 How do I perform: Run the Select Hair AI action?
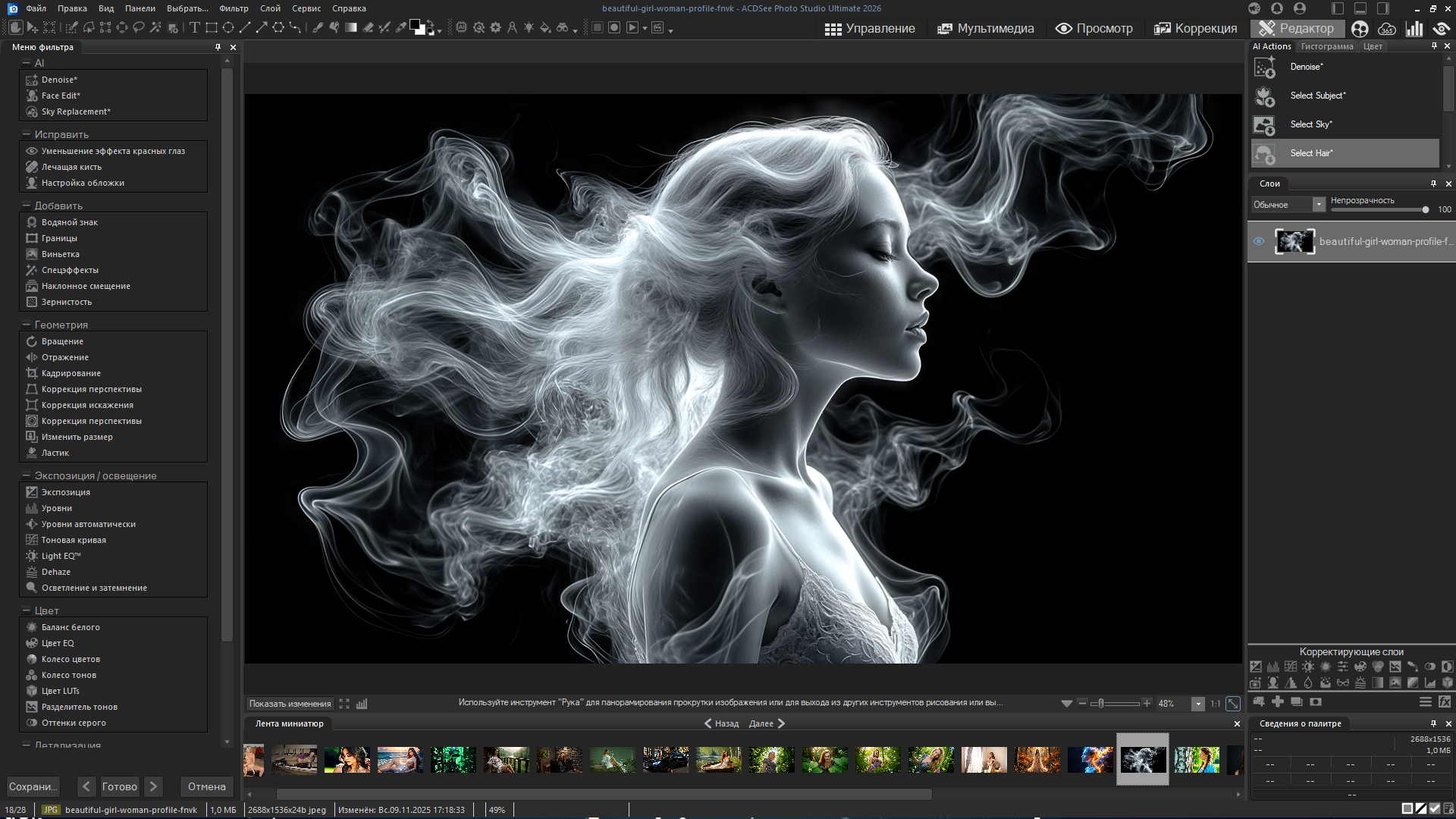click(1311, 153)
